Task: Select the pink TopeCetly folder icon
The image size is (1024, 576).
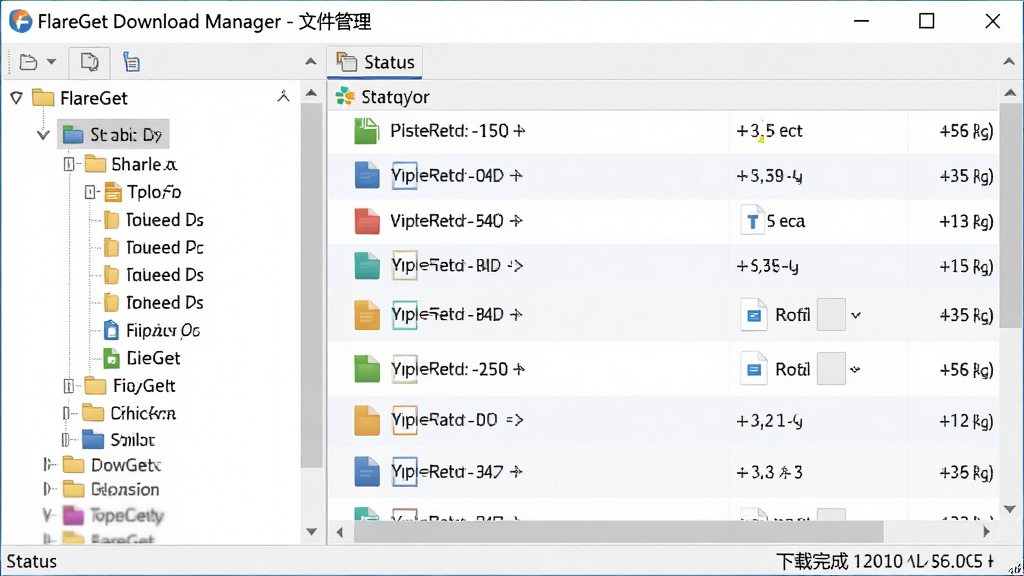Action: (73, 516)
